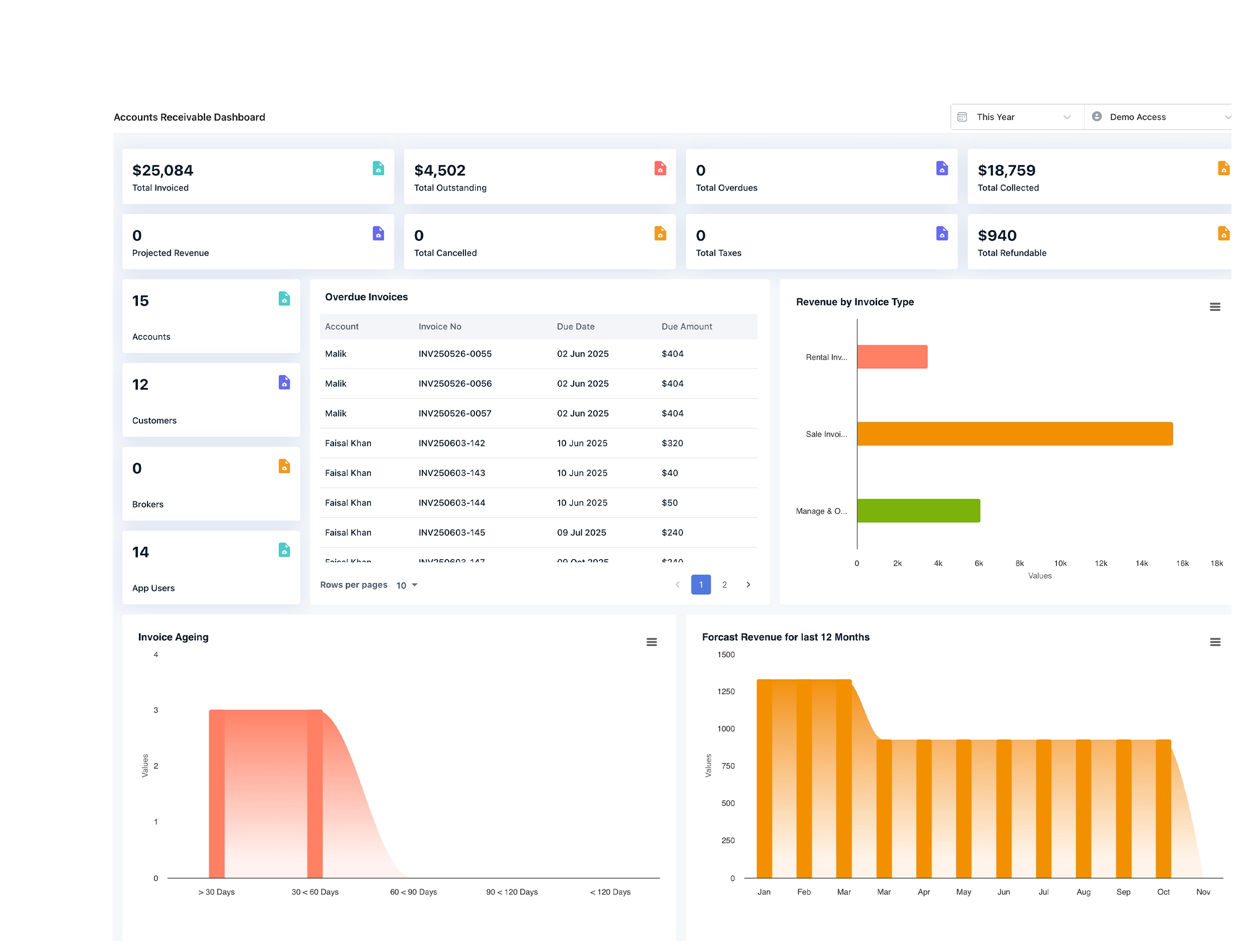1234x952 pixels.
Task: Click the orange icon on Brokers card
Action: coord(284,466)
